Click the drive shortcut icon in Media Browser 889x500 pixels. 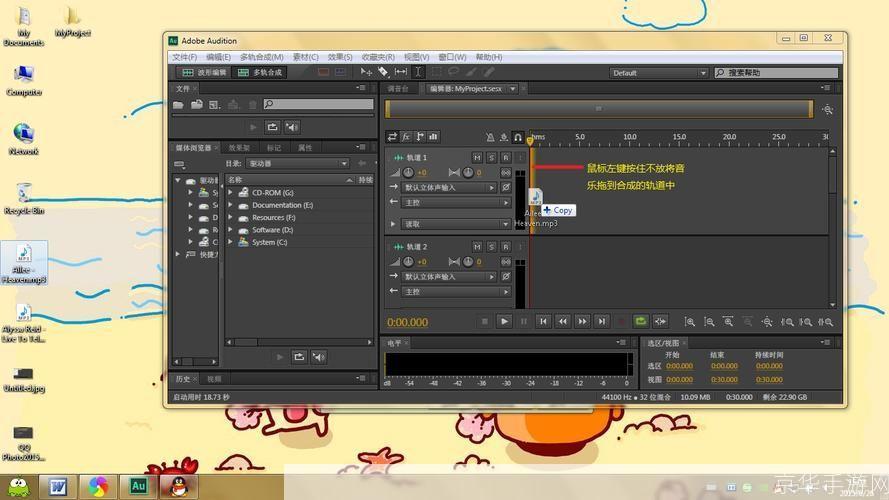point(180,164)
